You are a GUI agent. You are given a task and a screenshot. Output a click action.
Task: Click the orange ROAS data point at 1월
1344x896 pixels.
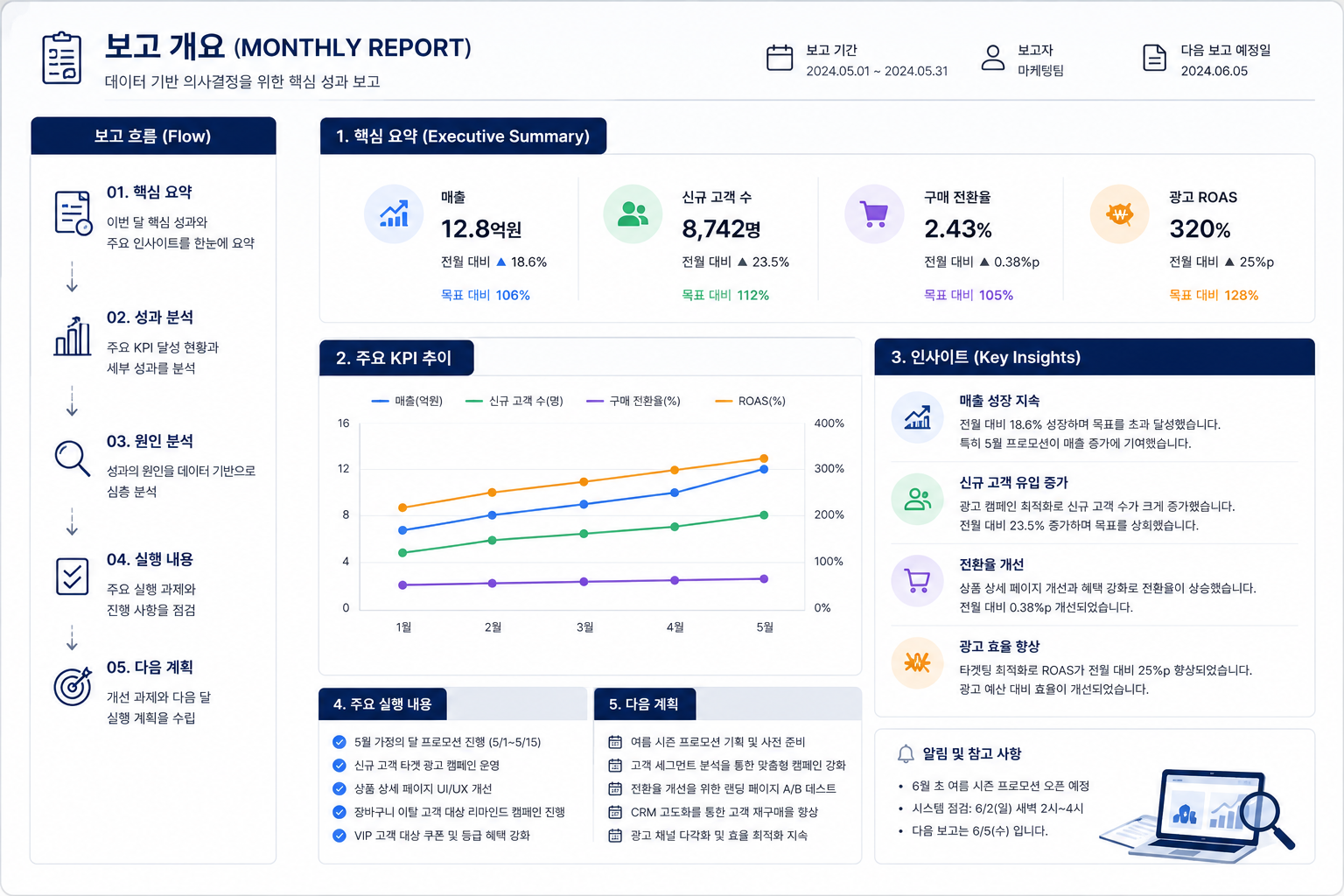(402, 507)
